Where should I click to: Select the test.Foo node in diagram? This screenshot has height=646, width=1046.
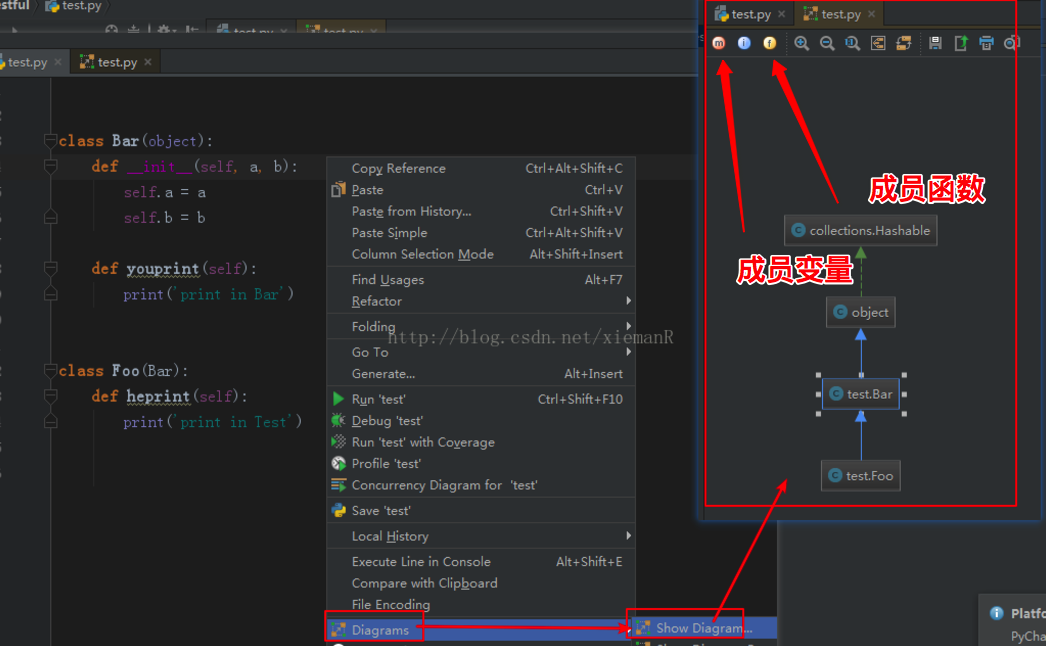(860, 475)
